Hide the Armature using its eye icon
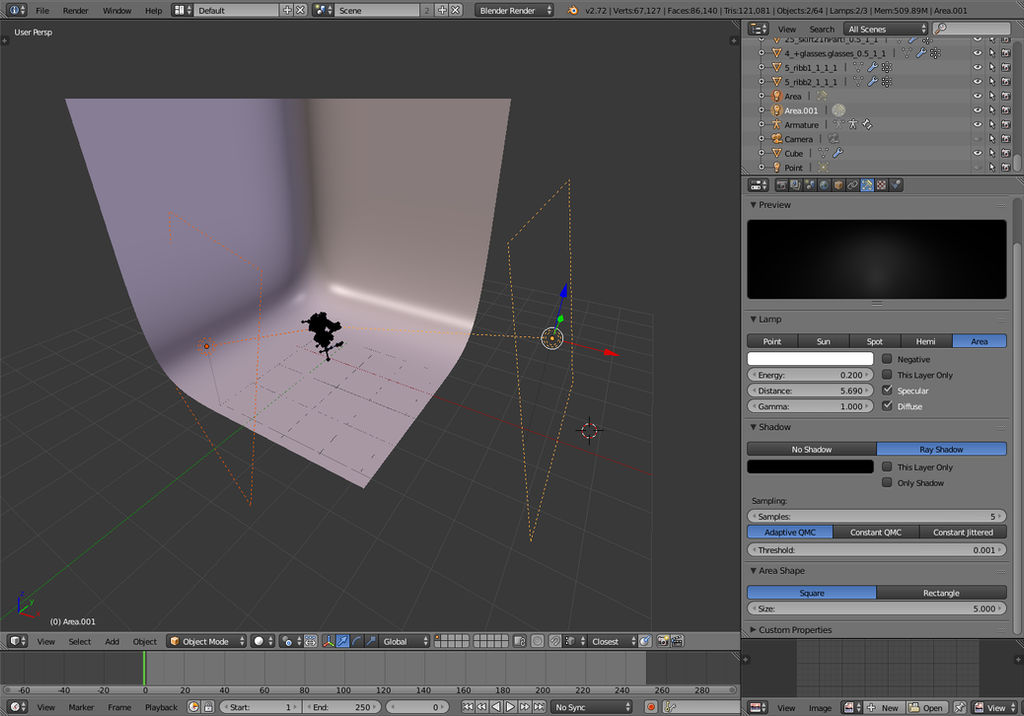Image resolution: width=1024 pixels, height=716 pixels. tap(978, 124)
